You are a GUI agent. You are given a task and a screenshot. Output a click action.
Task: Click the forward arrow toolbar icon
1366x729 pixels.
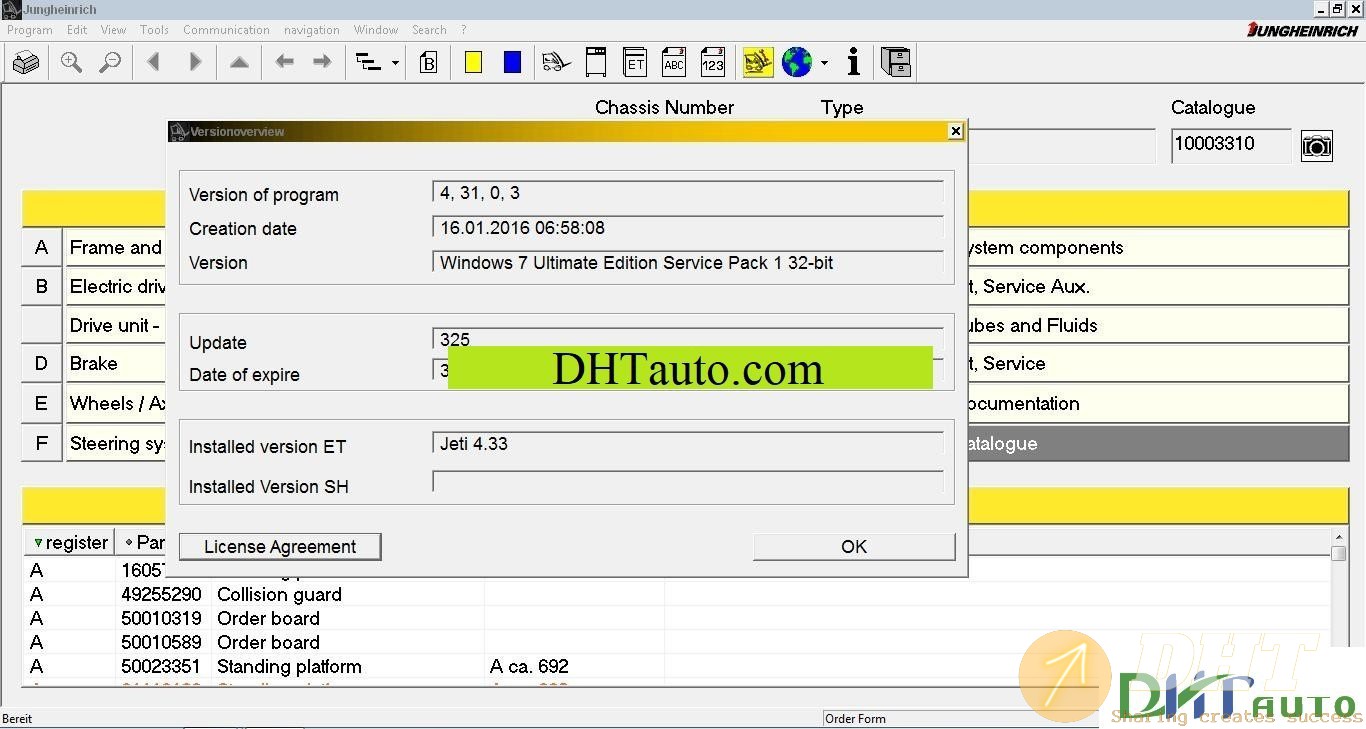point(322,62)
